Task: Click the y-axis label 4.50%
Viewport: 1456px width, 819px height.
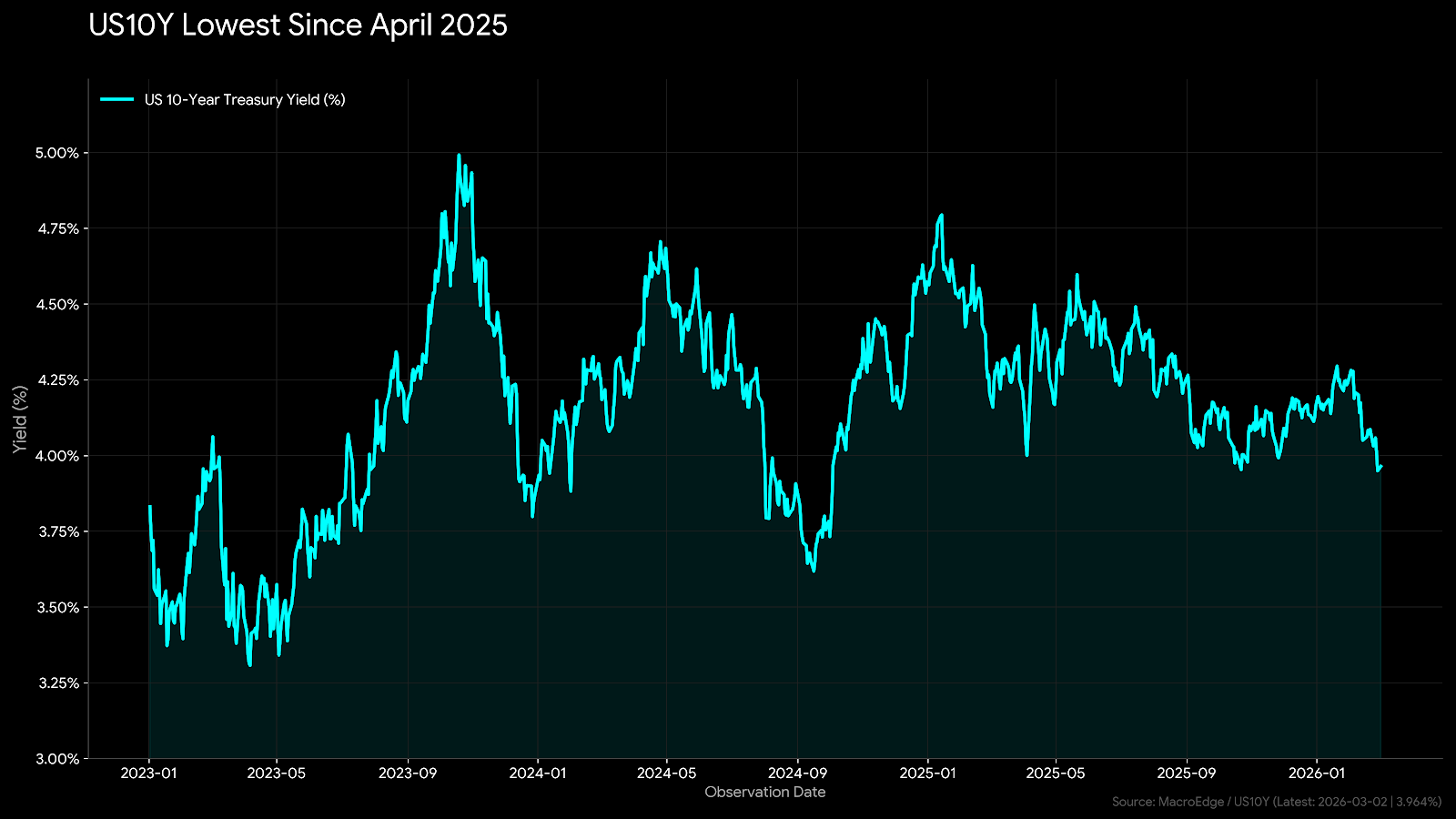Action: [x=57, y=304]
